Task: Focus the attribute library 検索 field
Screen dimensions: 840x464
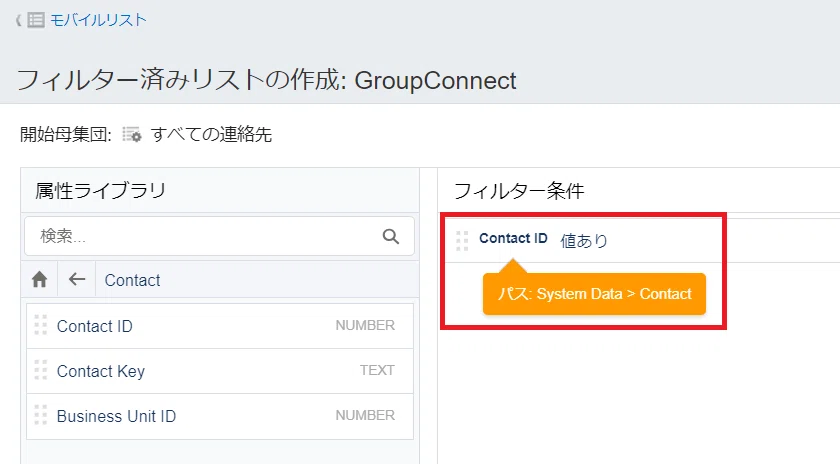Action: (x=219, y=236)
